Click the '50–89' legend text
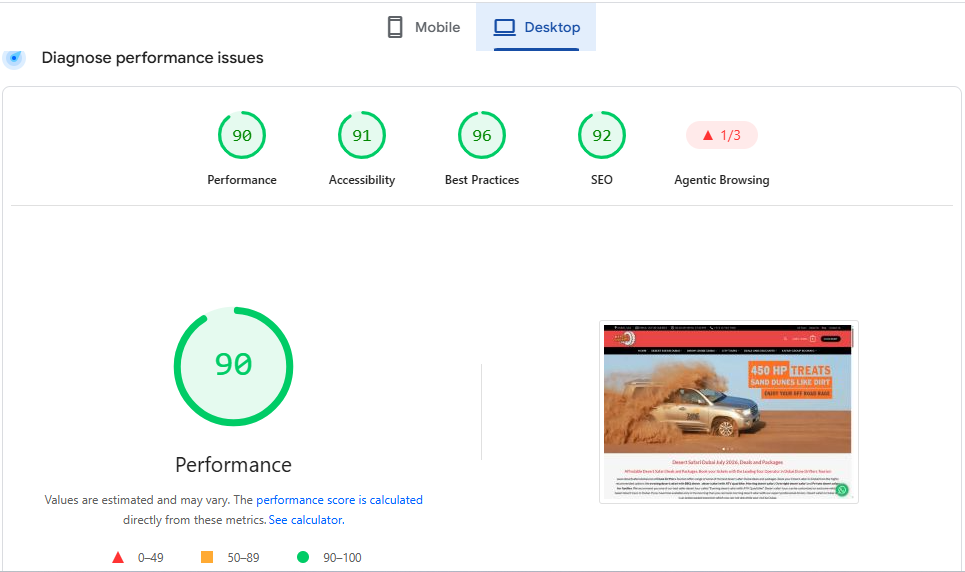The image size is (965, 572). (243, 558)
